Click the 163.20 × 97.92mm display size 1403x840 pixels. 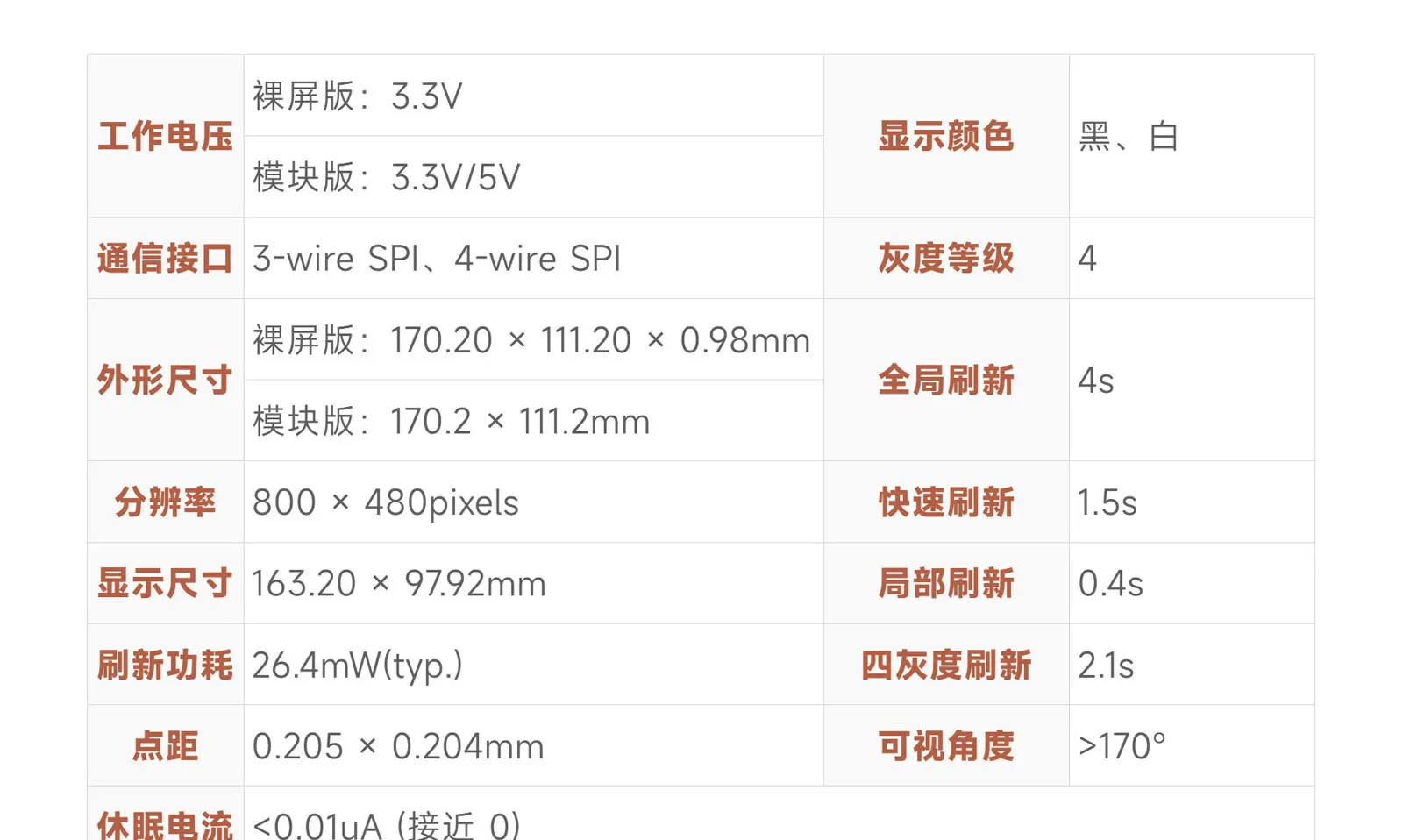pyautogui.click(x=399, y=584)
